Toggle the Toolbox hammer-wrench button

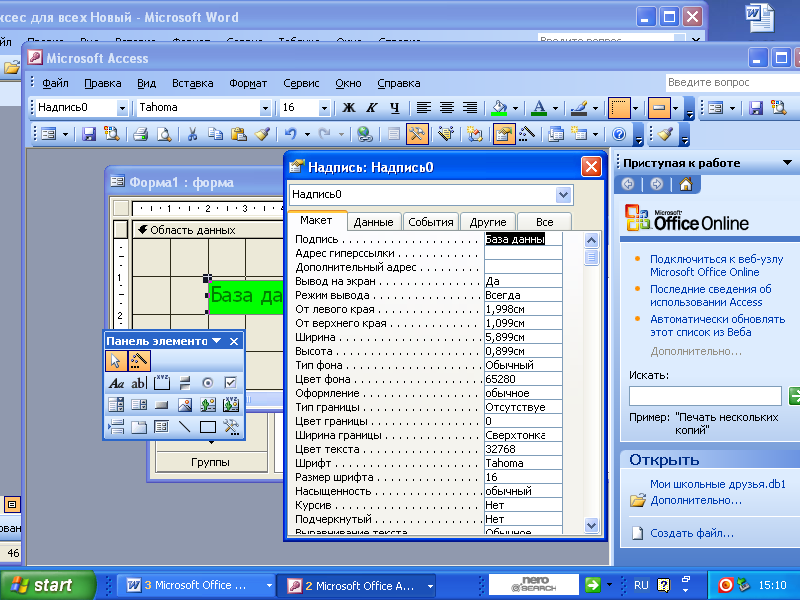tap(417, 135)
